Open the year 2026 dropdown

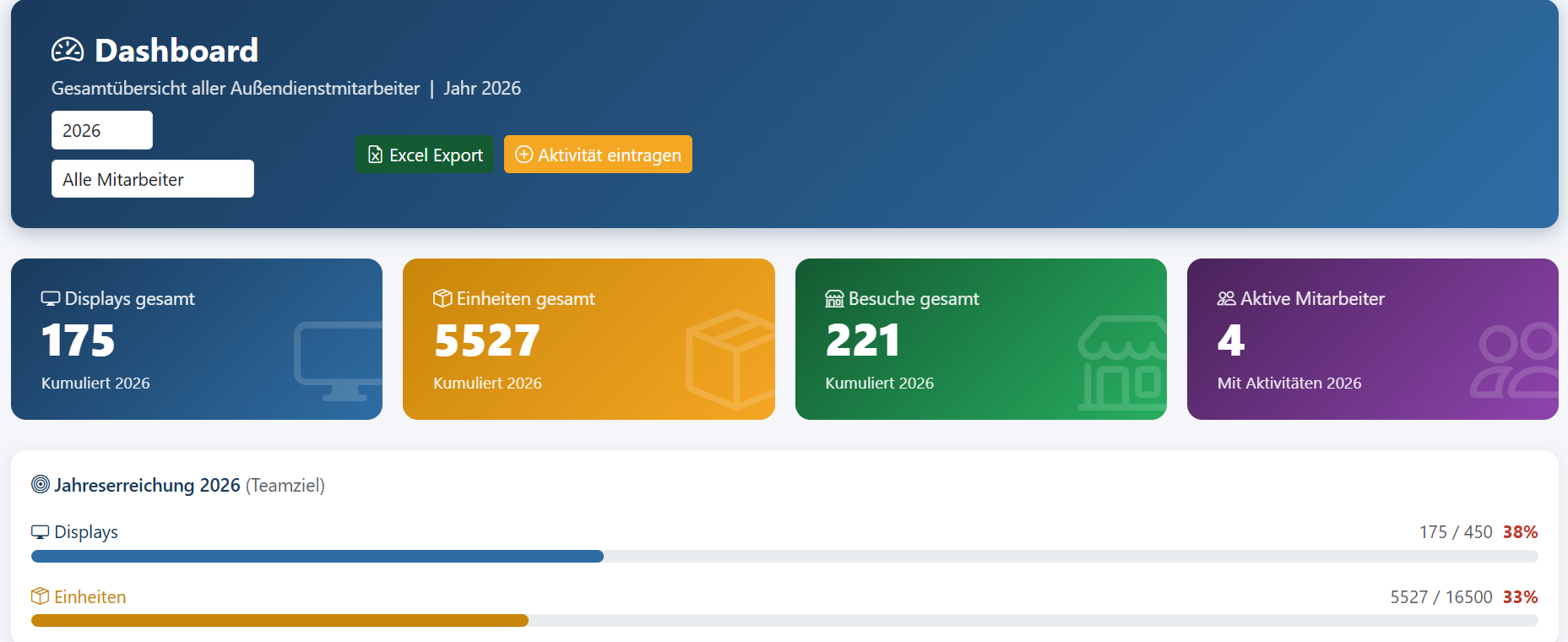102,130
